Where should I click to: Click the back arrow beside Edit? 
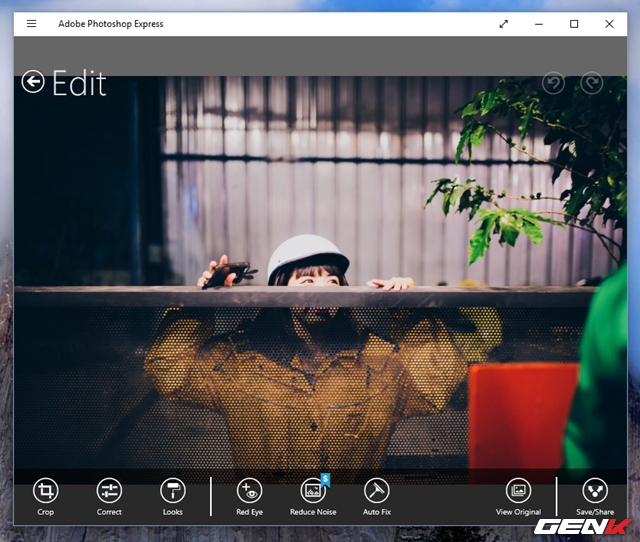(33, 82)
